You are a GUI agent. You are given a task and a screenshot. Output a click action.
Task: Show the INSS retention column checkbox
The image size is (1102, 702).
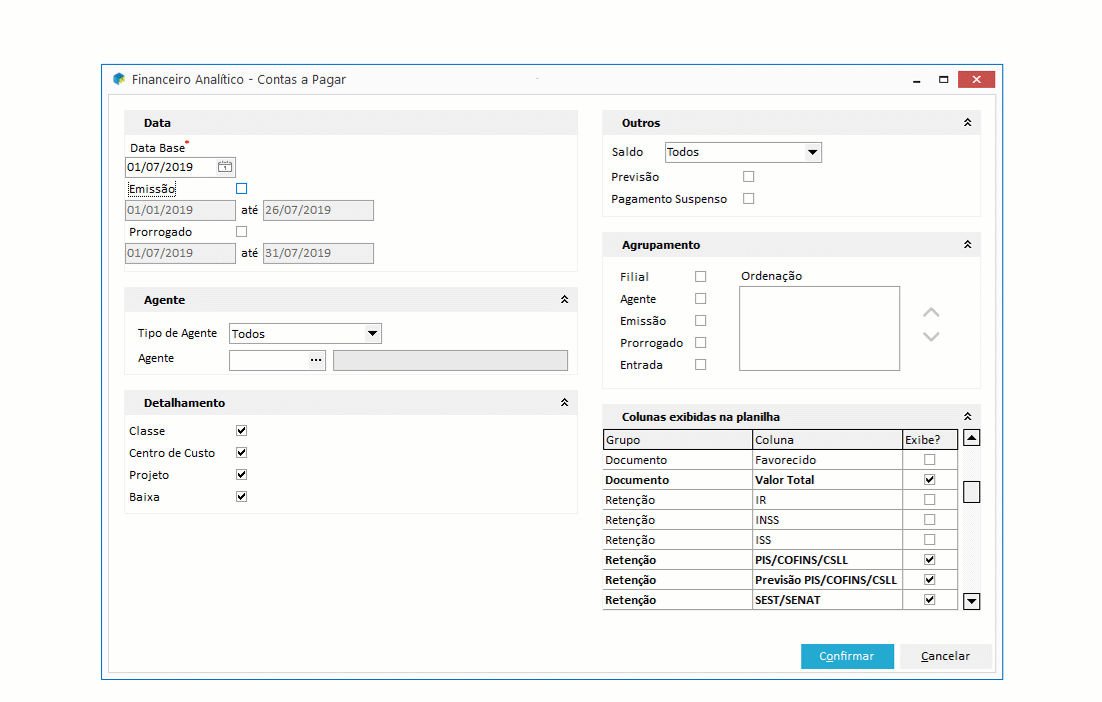pyautogui.click(x=930, y=519)
